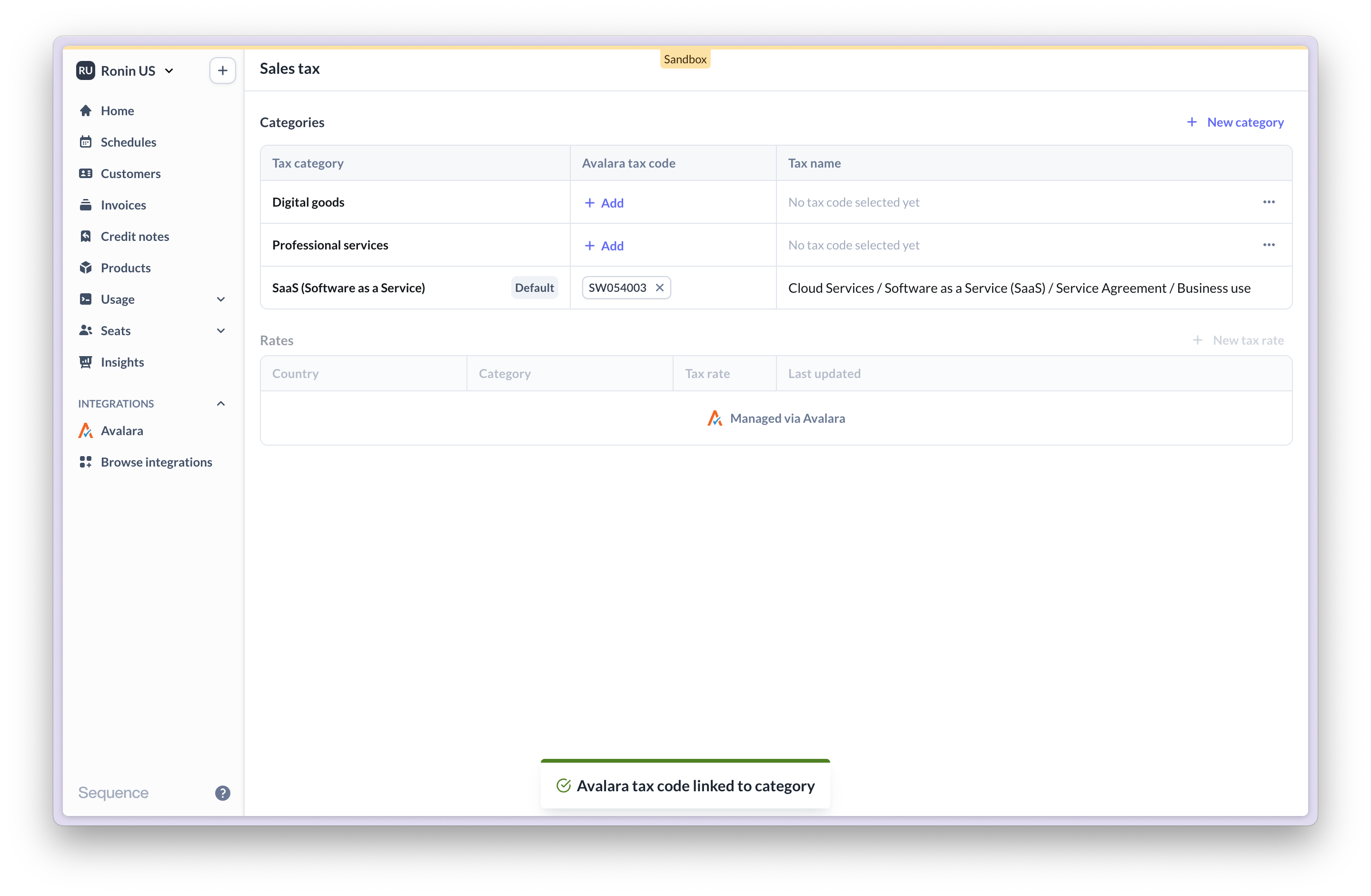Expand the Usage submenu chevron
Image resolution: width=1371 pixels, height=896 pixels.
pyautogui.click(x=220, y=299)
